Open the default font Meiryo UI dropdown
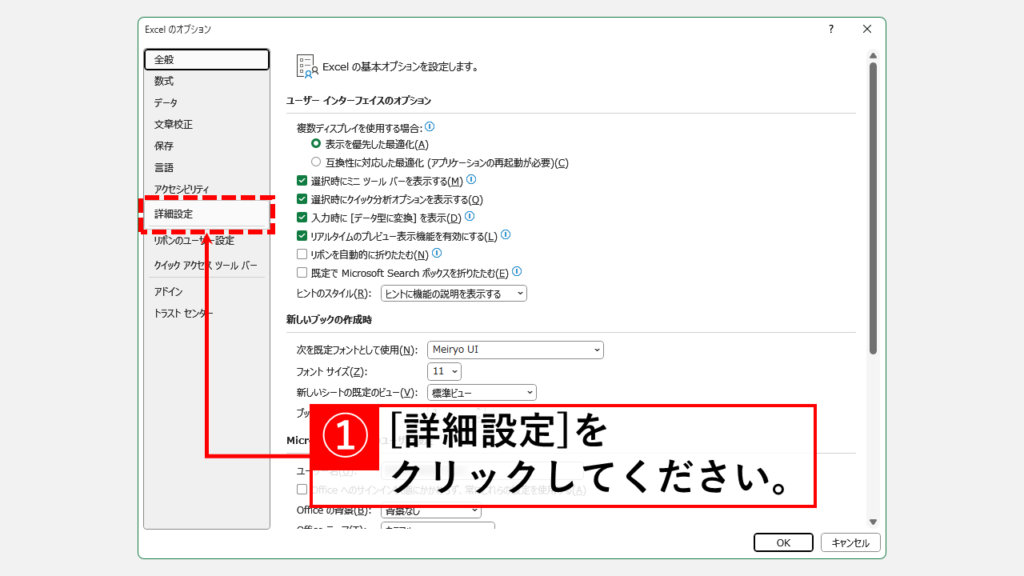Viewport: 1024px width, 576px height. (515, 350)
